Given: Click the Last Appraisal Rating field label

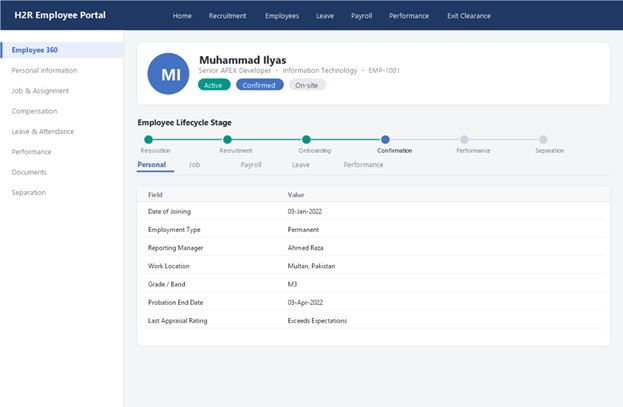Looking at the screenshot, I should (x=178, y=321).
